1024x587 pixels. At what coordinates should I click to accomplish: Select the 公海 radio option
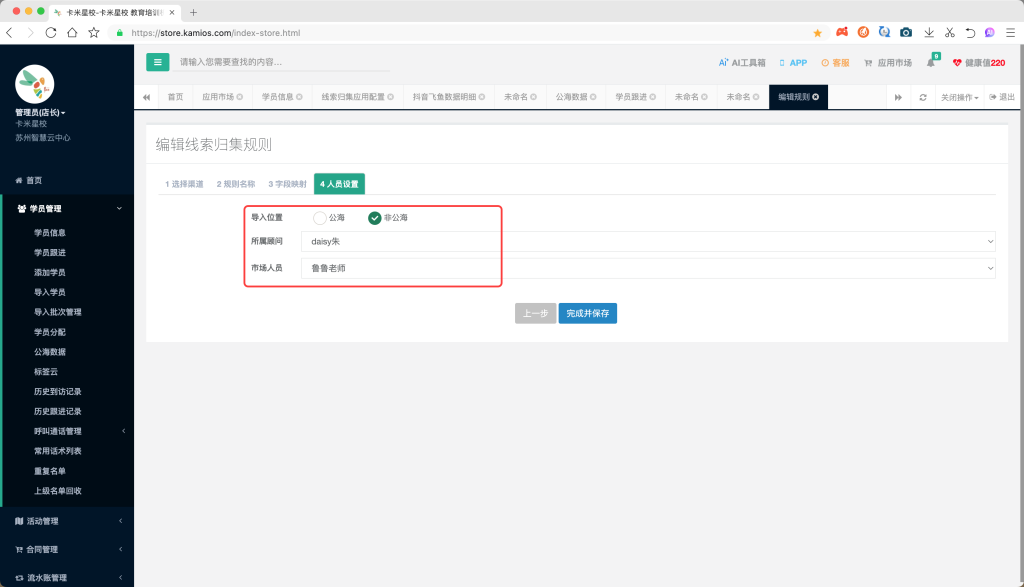coord(320,218)
